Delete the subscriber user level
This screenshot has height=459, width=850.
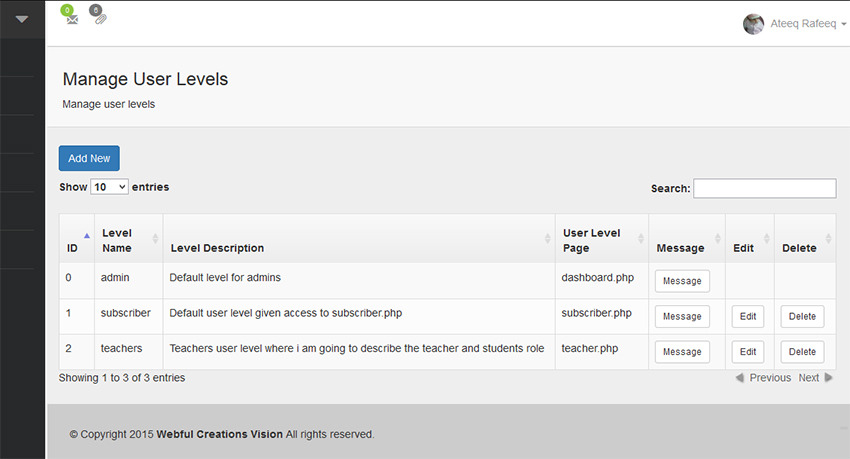pyautogui.click(x=802, y=316)
